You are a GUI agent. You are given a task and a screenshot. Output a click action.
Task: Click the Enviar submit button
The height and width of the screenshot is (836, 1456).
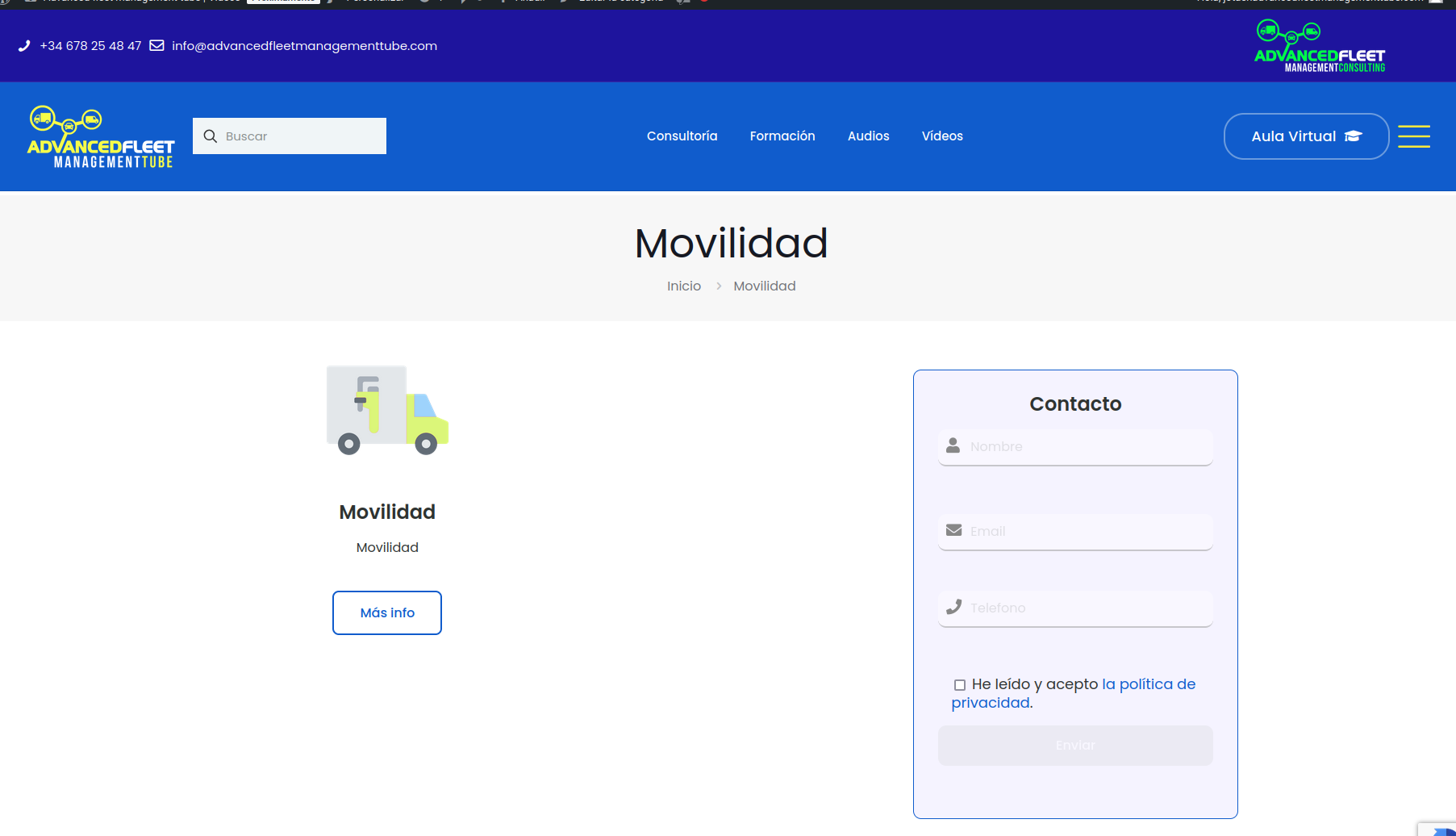pos(1074,746)
